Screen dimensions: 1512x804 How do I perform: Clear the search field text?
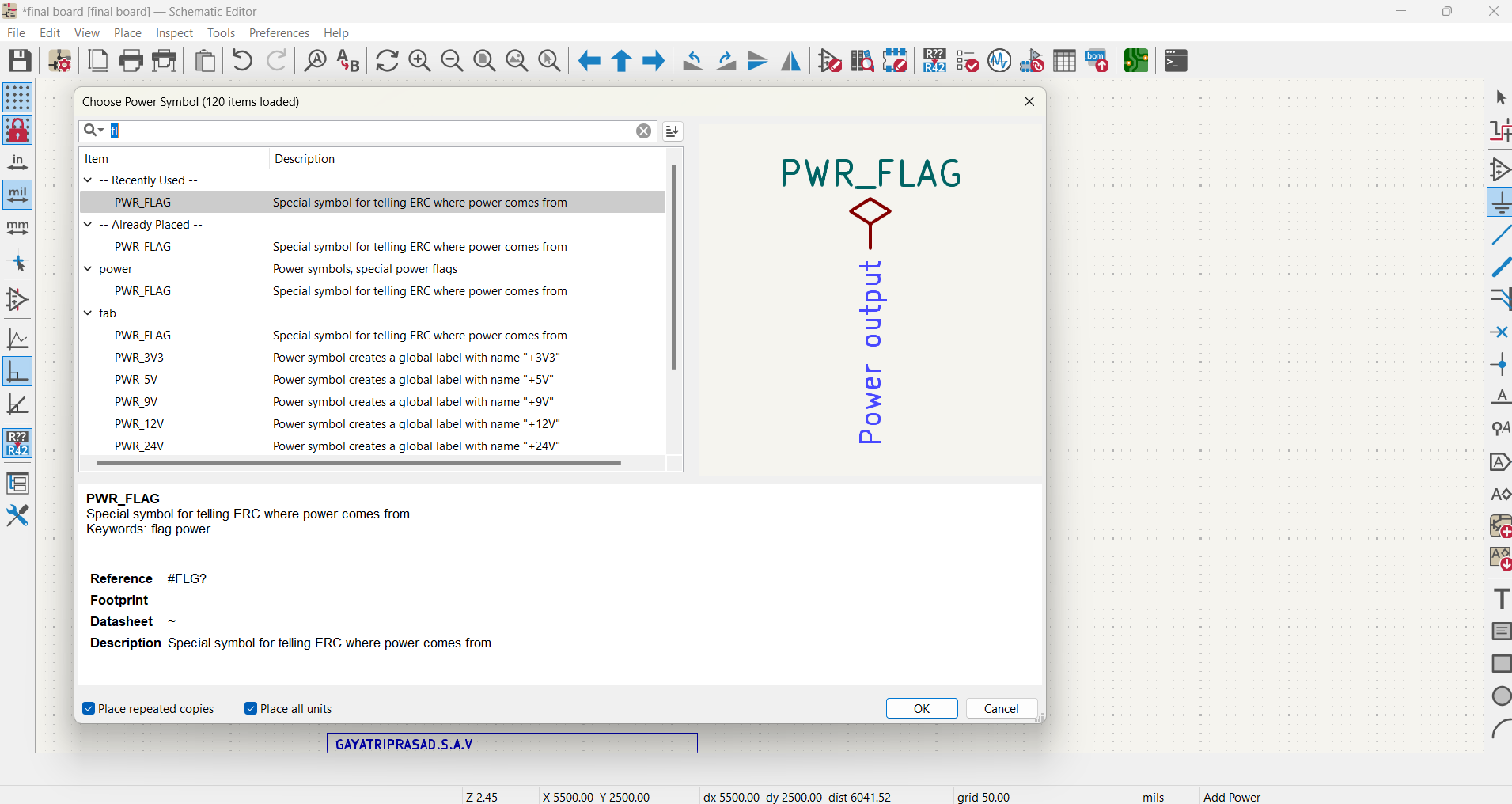click(644, 131)
